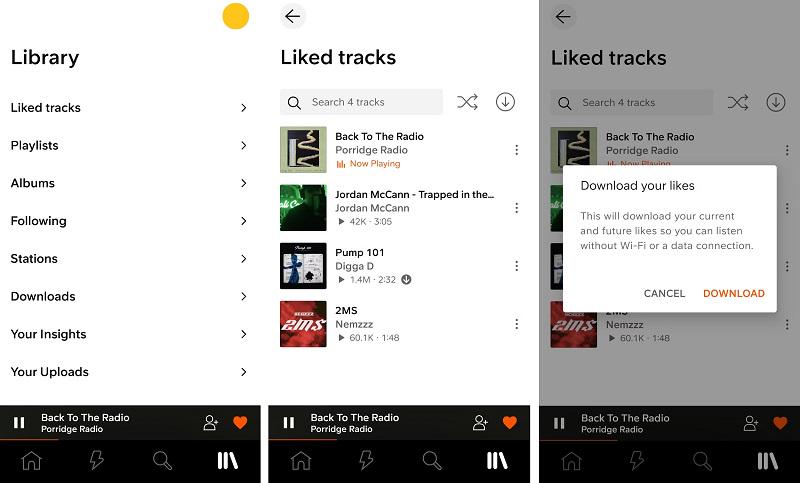This screenshot has width=800, height=483.
Task: Open Search tab in left bottom navigation
Action: point(162,461)
